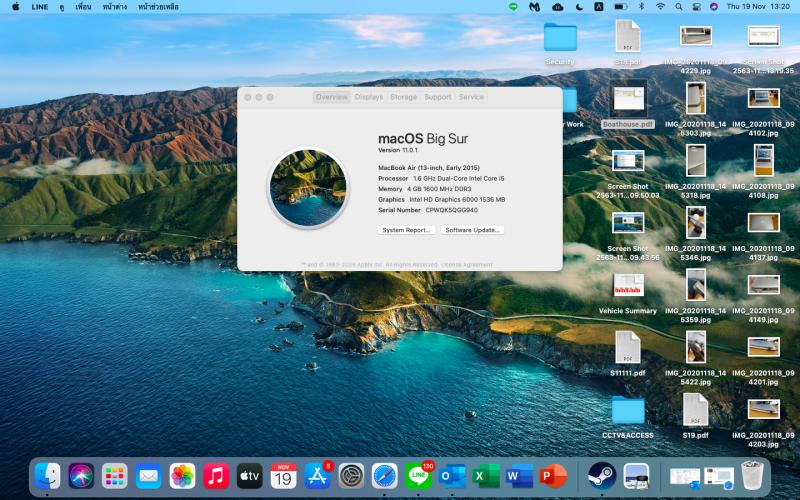Open the Apple menu

(15, 7)
